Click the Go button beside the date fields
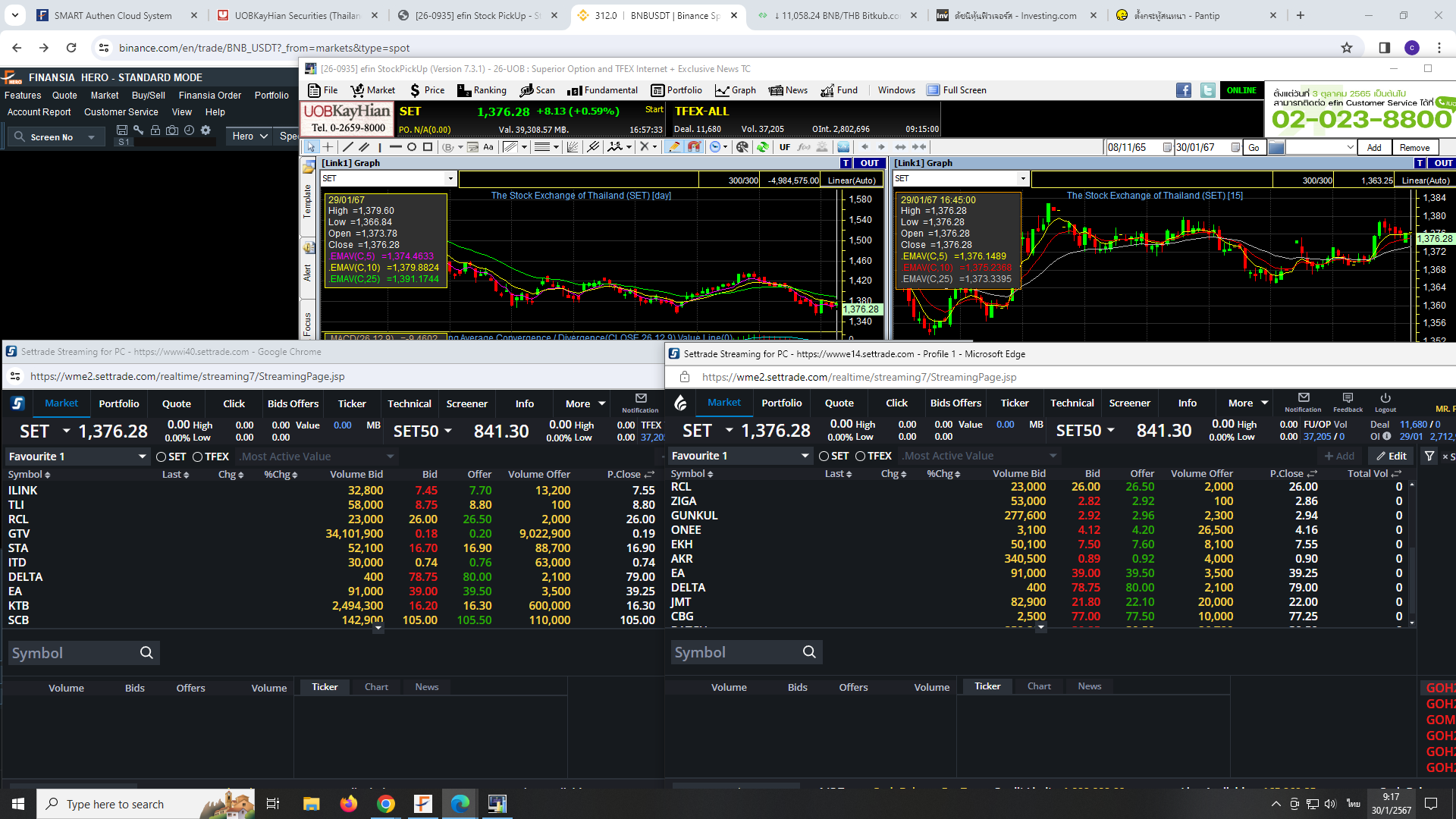 (x=1254, y=148)
